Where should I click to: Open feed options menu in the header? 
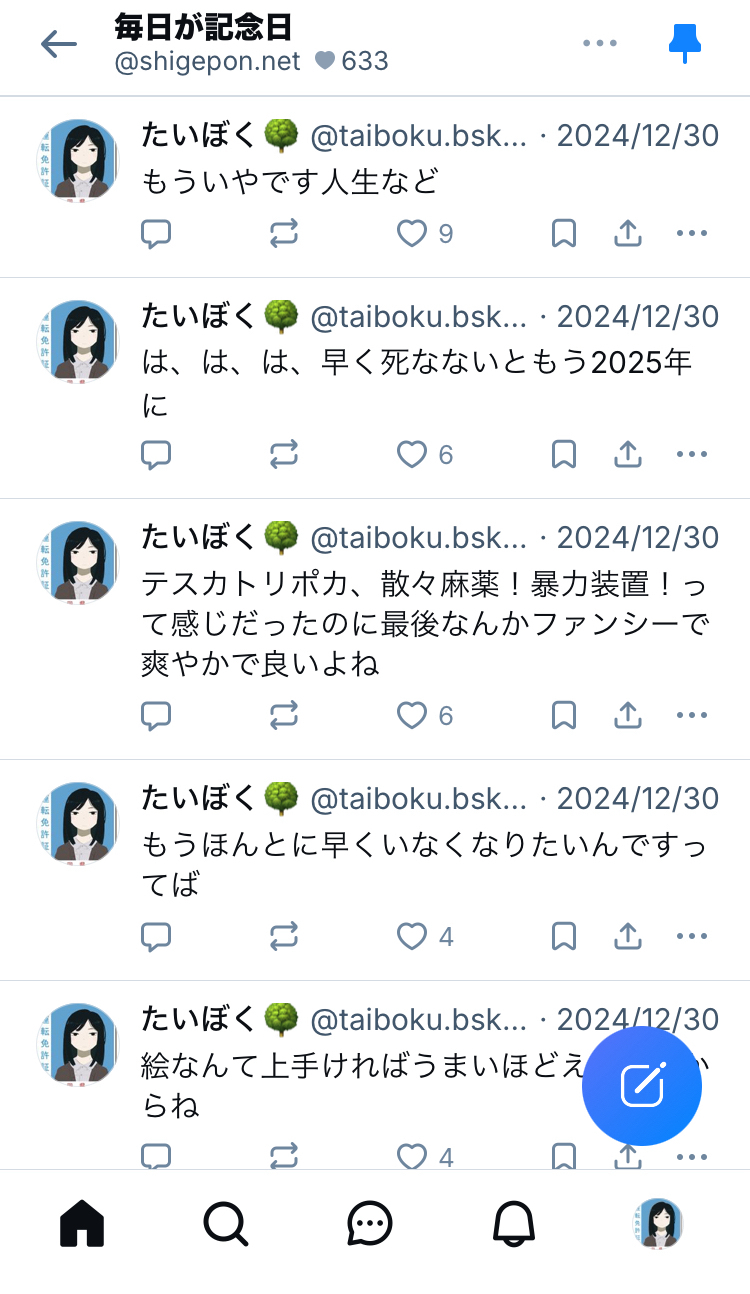[599, 43]
